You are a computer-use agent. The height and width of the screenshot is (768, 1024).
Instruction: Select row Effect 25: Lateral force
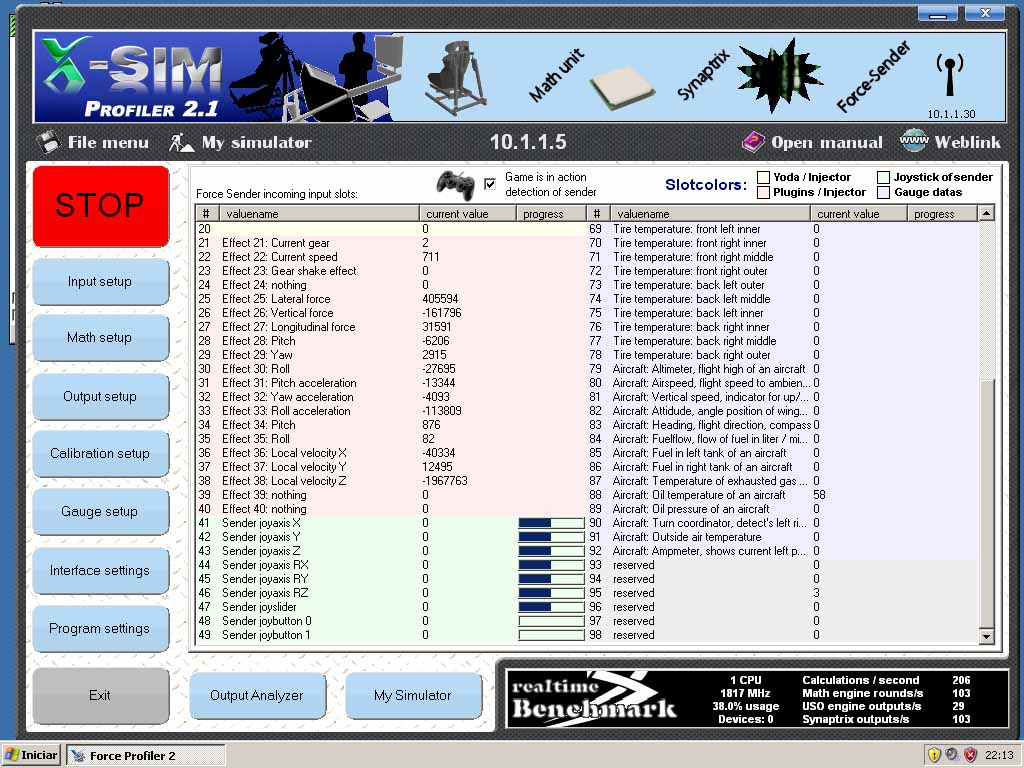click(391, 299)
